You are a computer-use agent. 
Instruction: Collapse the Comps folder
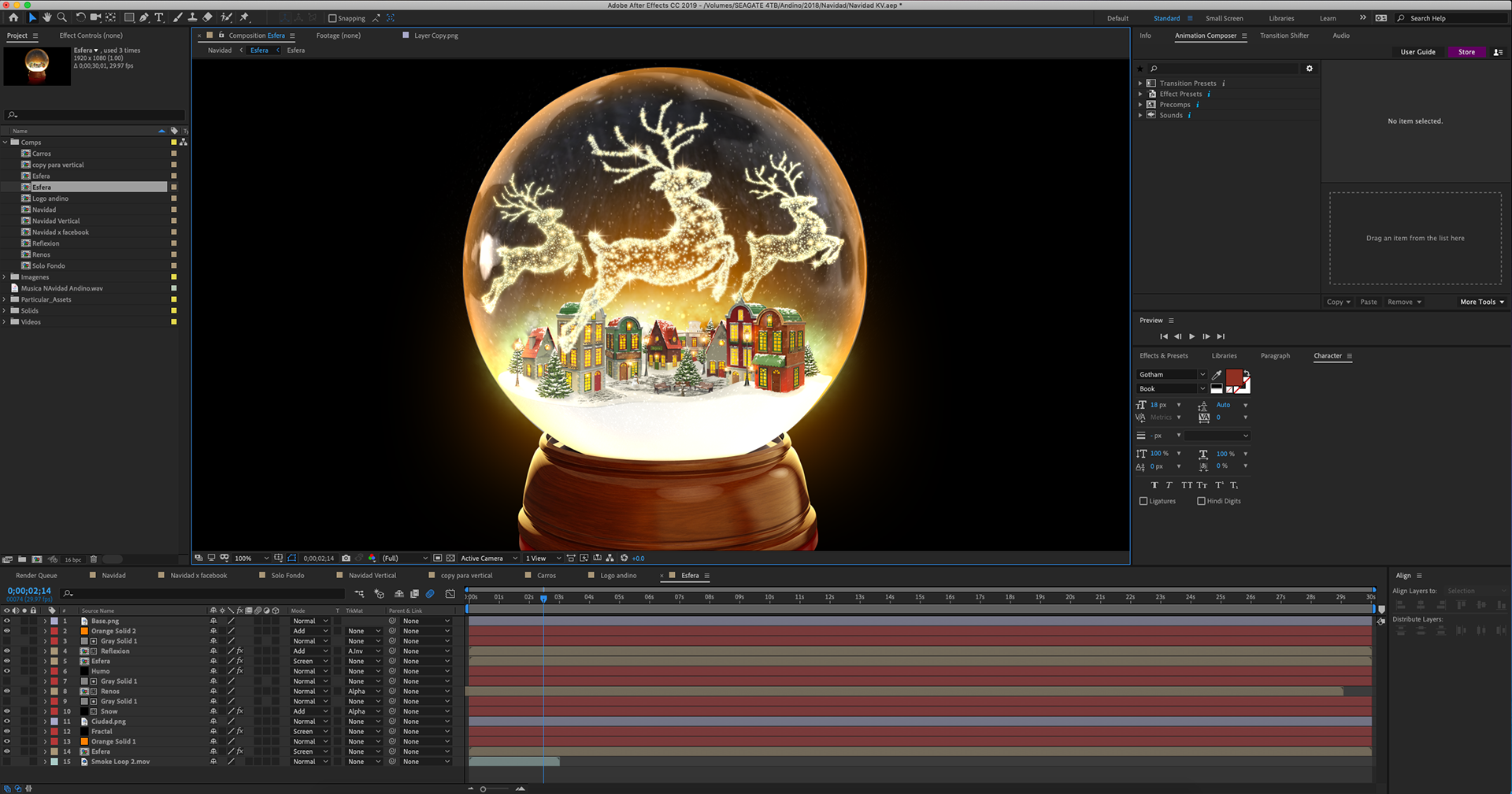click(5, 143)
